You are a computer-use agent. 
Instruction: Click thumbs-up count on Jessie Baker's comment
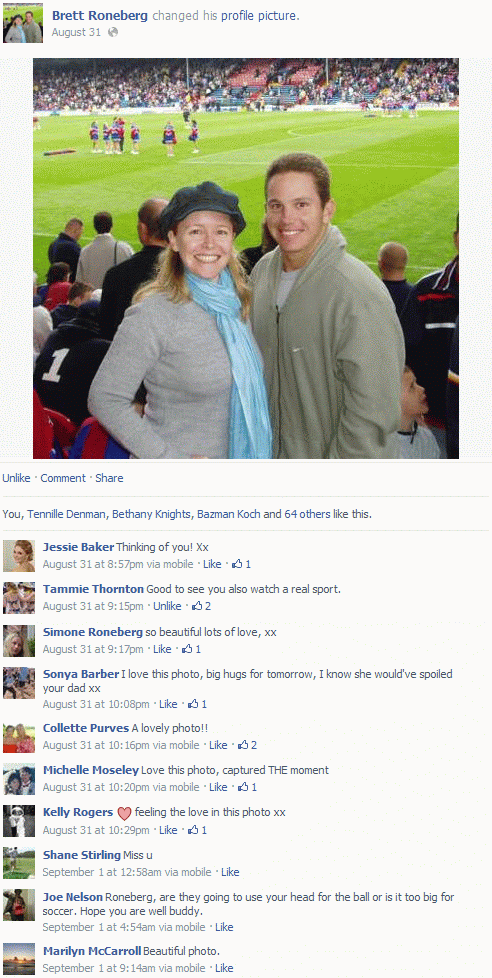pos(241,564)
